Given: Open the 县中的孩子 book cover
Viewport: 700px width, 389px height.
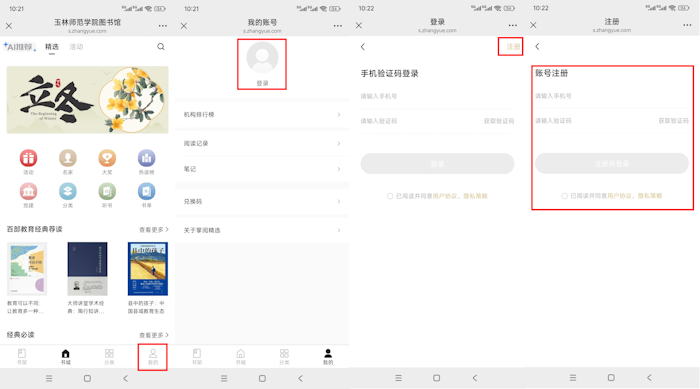Looking at the screenshot, I should coord(148,269).
